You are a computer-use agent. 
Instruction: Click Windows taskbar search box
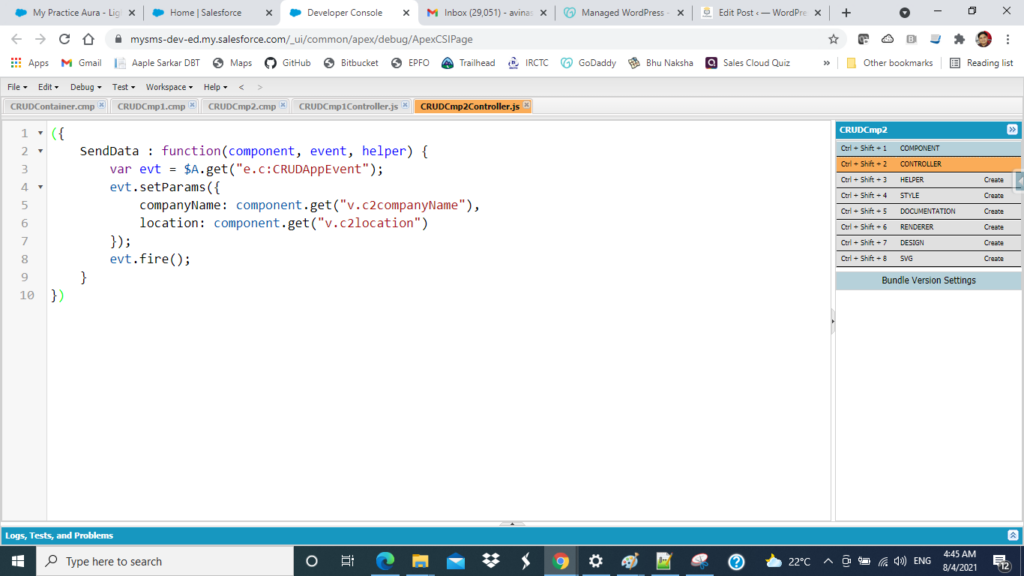pyautogui.click(x=165, y=561)
